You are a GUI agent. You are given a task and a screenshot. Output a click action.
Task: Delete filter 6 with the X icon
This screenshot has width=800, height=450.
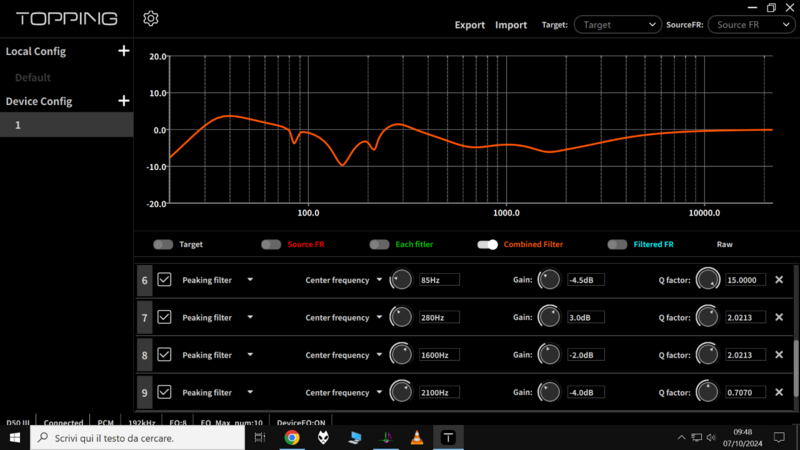[779, 281]
